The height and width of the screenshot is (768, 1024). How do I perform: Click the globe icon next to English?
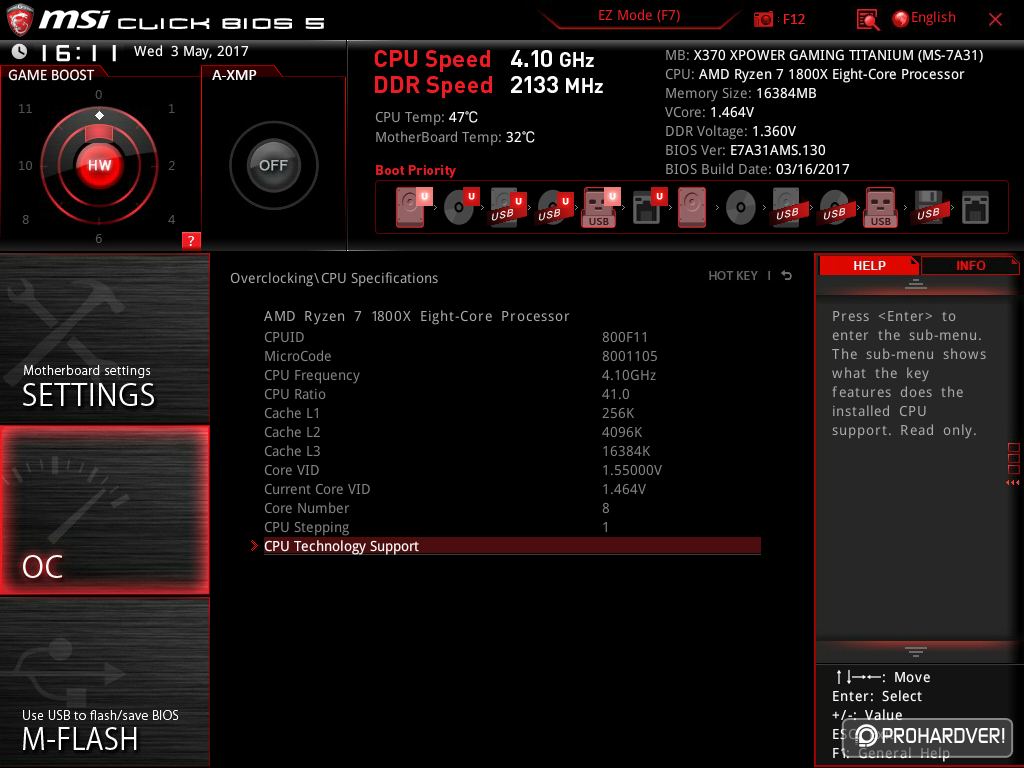tap(901, 19)
